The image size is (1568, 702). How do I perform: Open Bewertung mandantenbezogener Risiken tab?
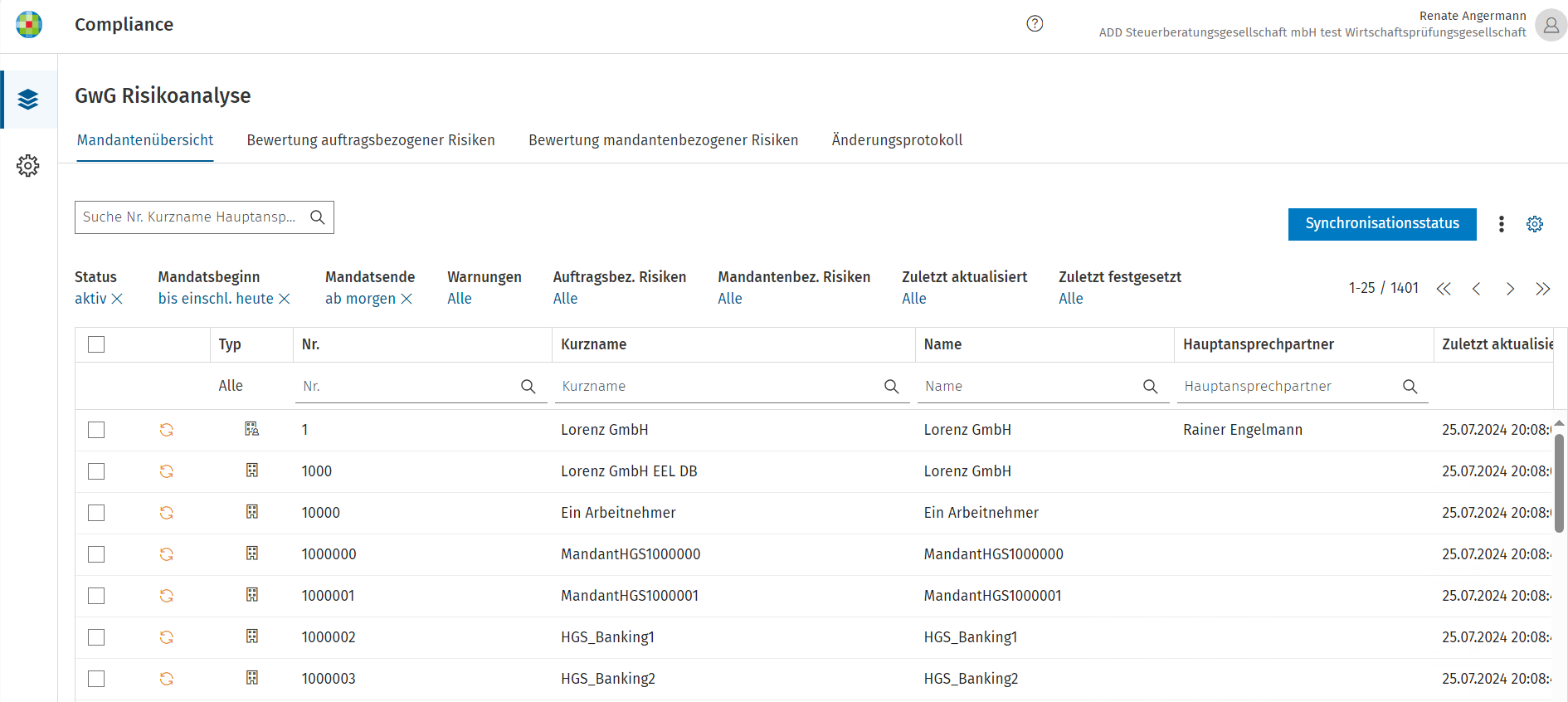[x=664, y=140]
